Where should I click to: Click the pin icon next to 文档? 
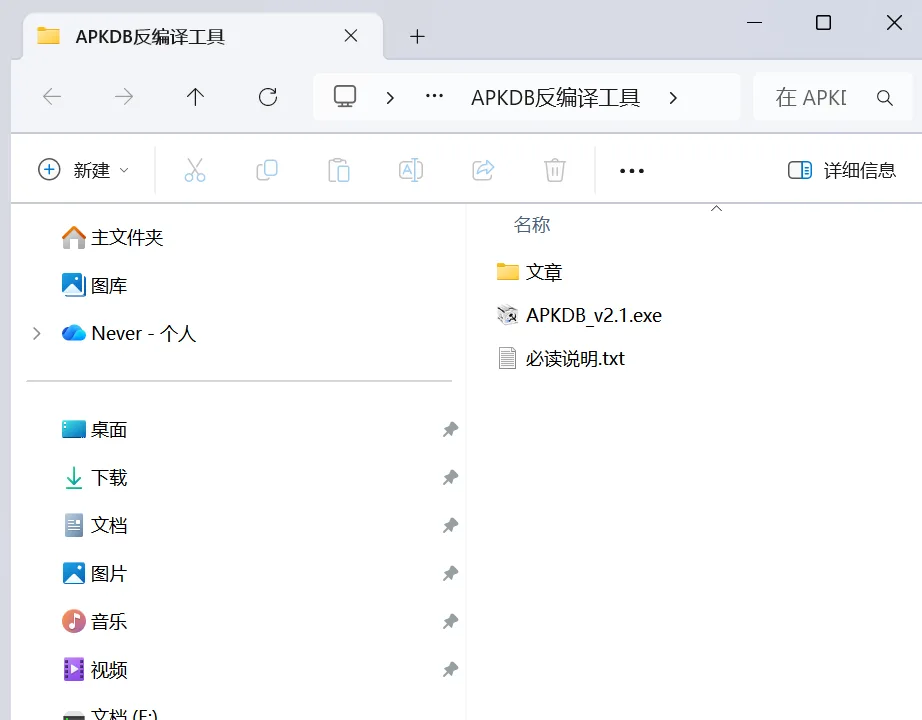coord(450,525)
